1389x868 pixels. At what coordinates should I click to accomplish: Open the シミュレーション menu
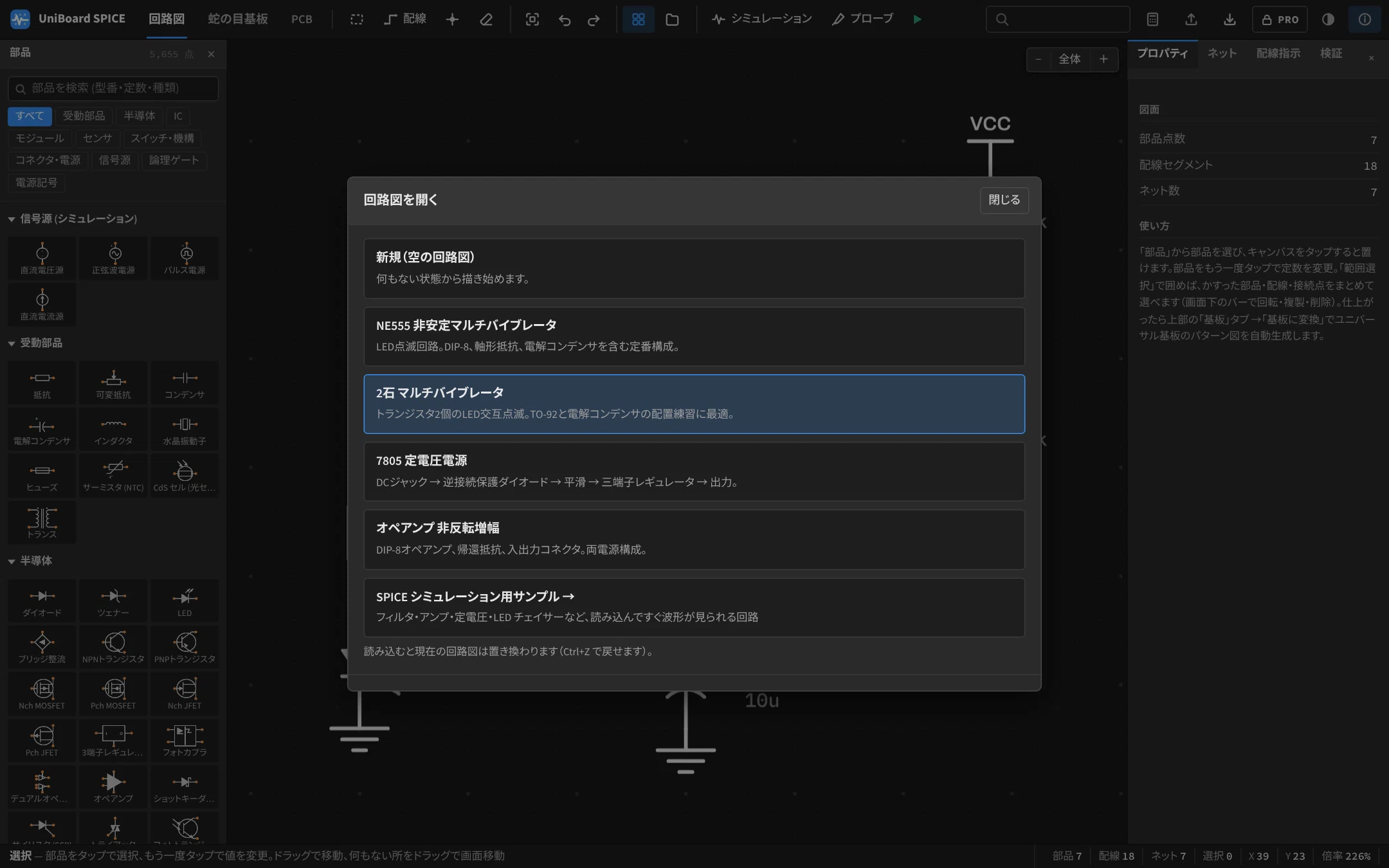762,19
